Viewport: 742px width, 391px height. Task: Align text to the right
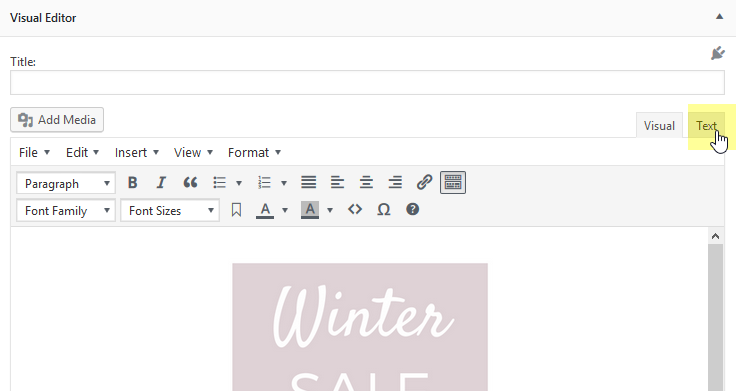[x=395, y=183]
